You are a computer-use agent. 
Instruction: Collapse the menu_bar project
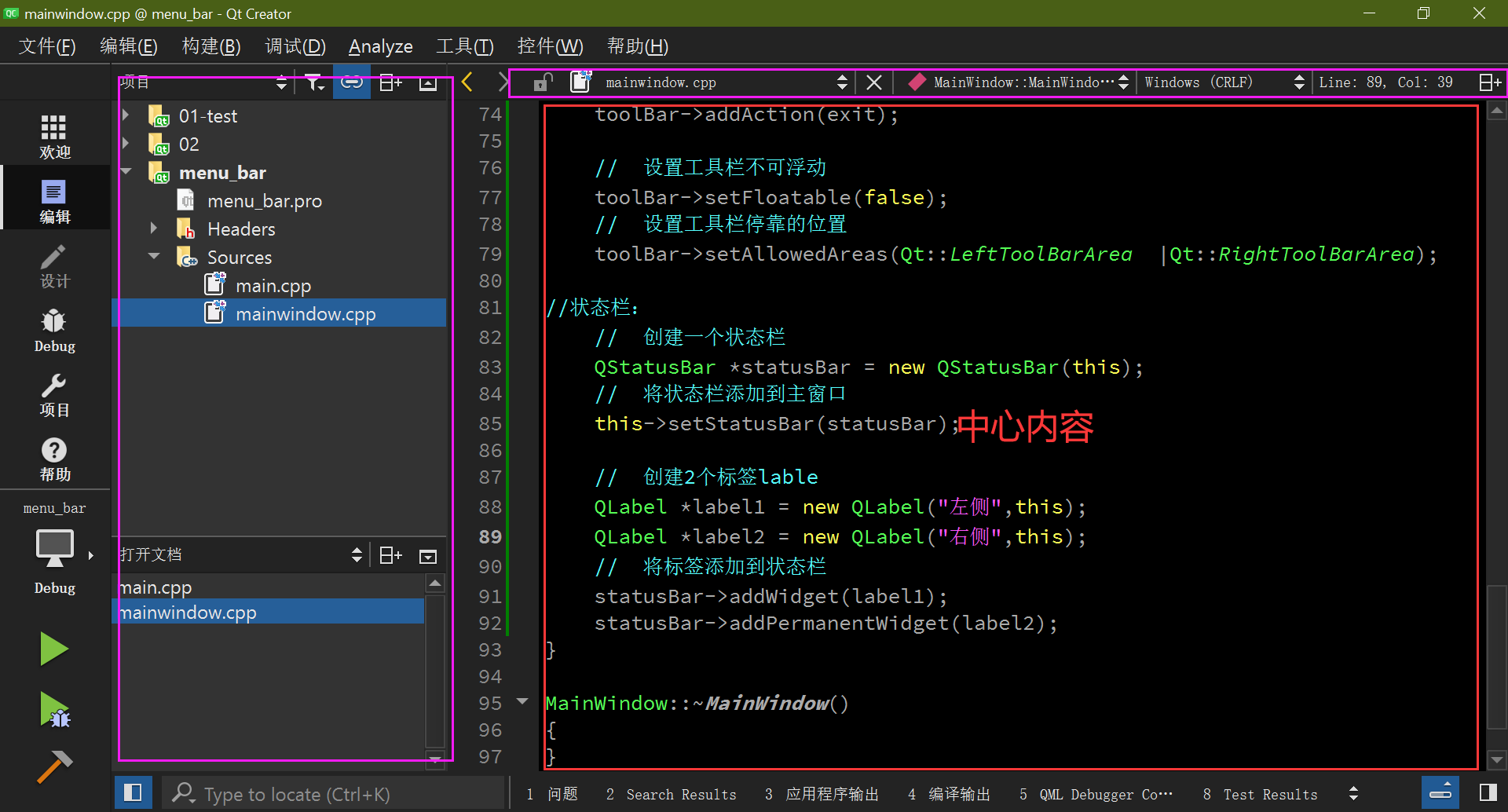(x=126, y=172)
